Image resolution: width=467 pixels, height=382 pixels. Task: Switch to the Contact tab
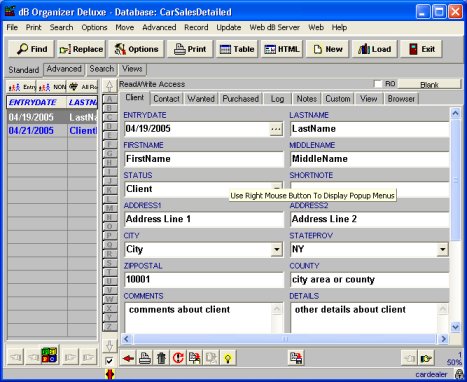[166, 99]
